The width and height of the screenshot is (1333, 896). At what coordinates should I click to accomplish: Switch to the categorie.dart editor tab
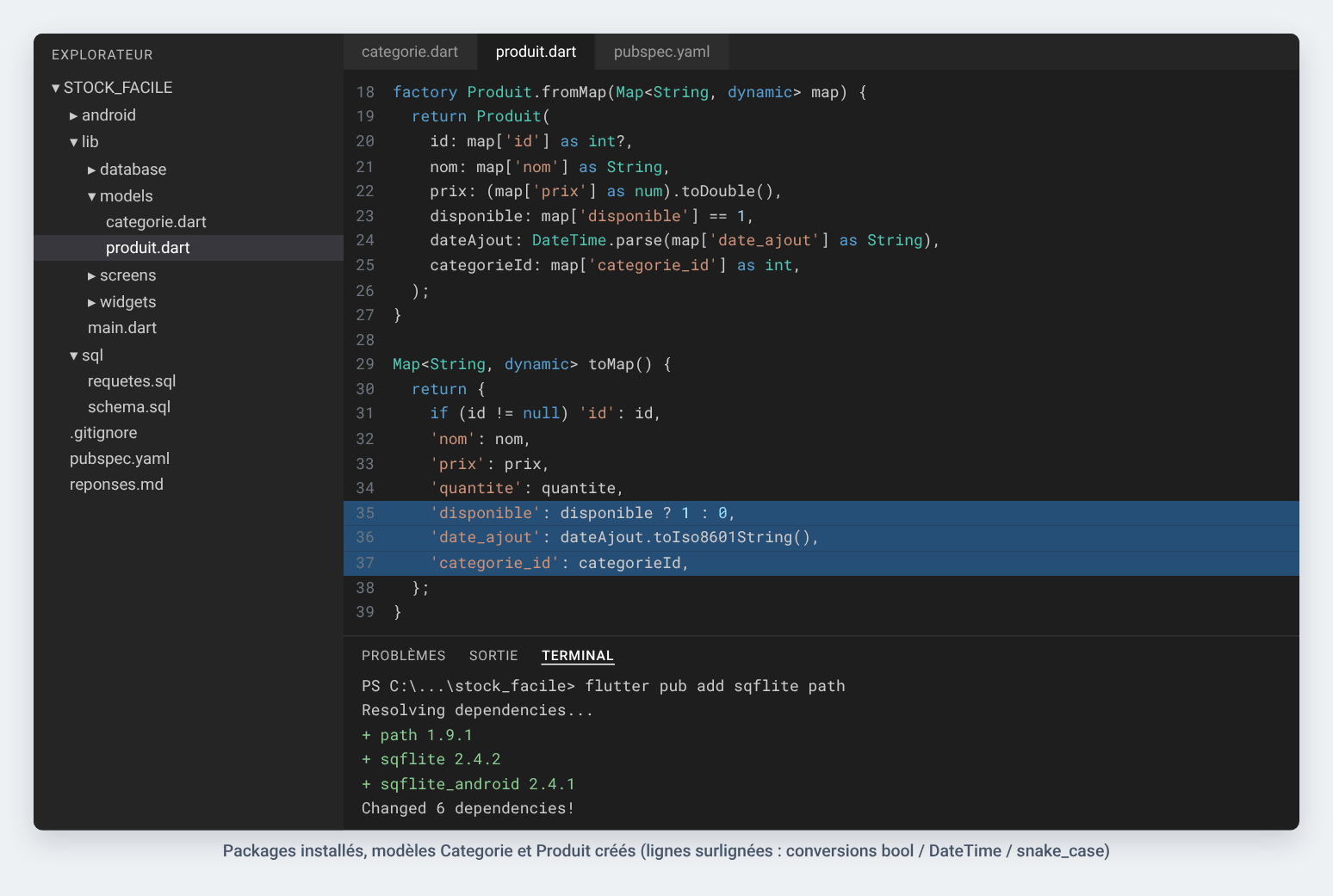pyautogui.click(x=410, y=52)
